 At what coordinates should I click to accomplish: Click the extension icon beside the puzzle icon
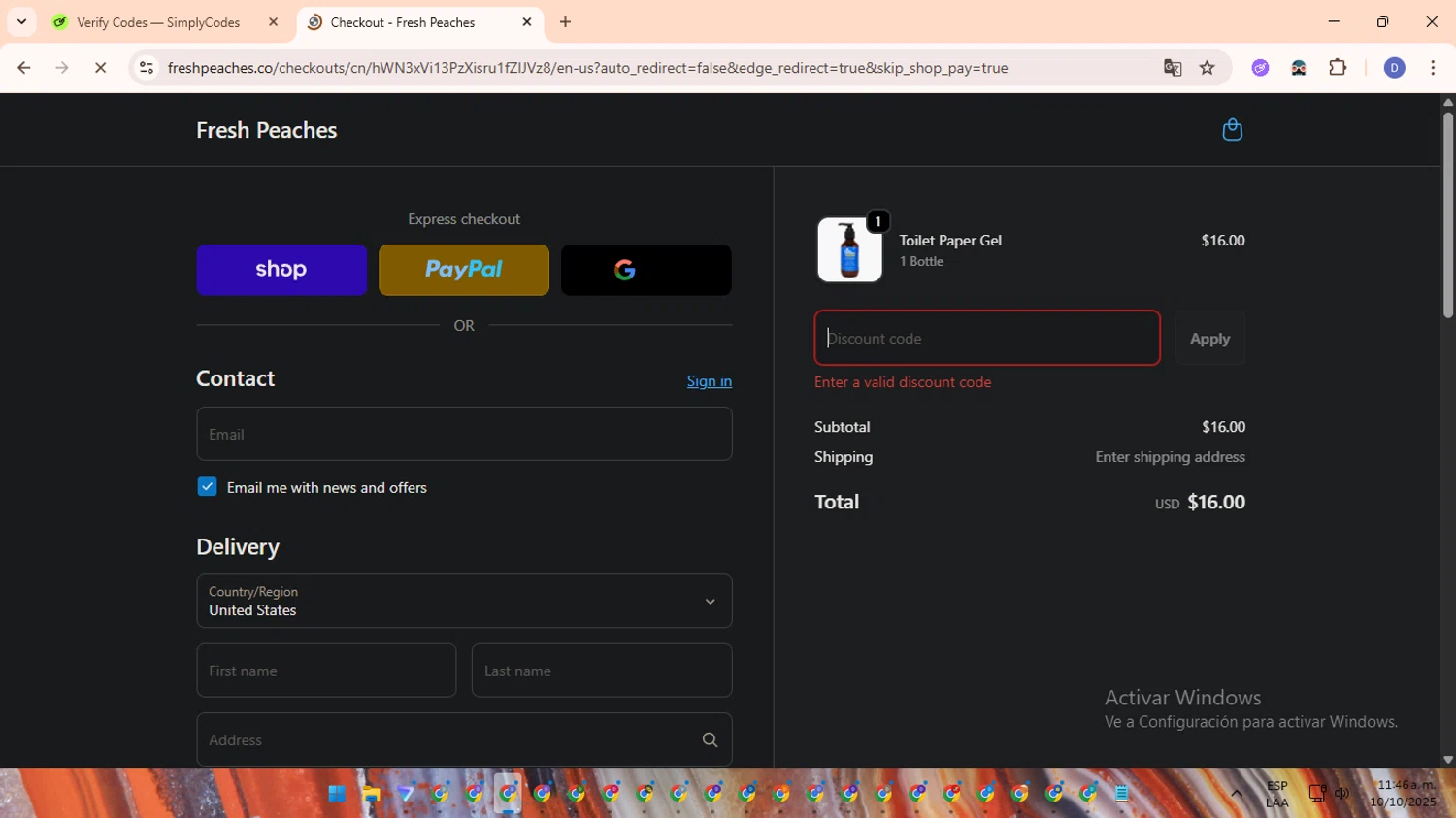pos(1299,68)
